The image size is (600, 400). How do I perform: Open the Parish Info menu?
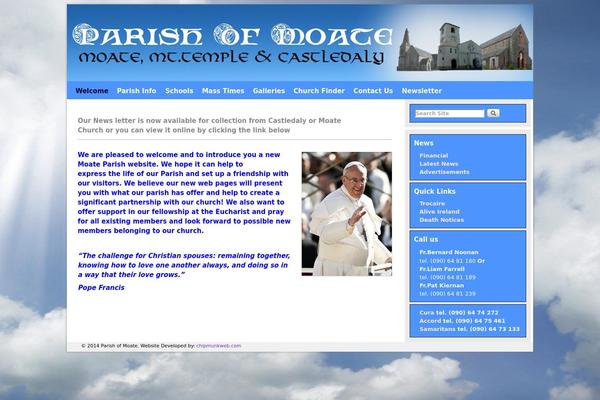(x=136, y=91)
